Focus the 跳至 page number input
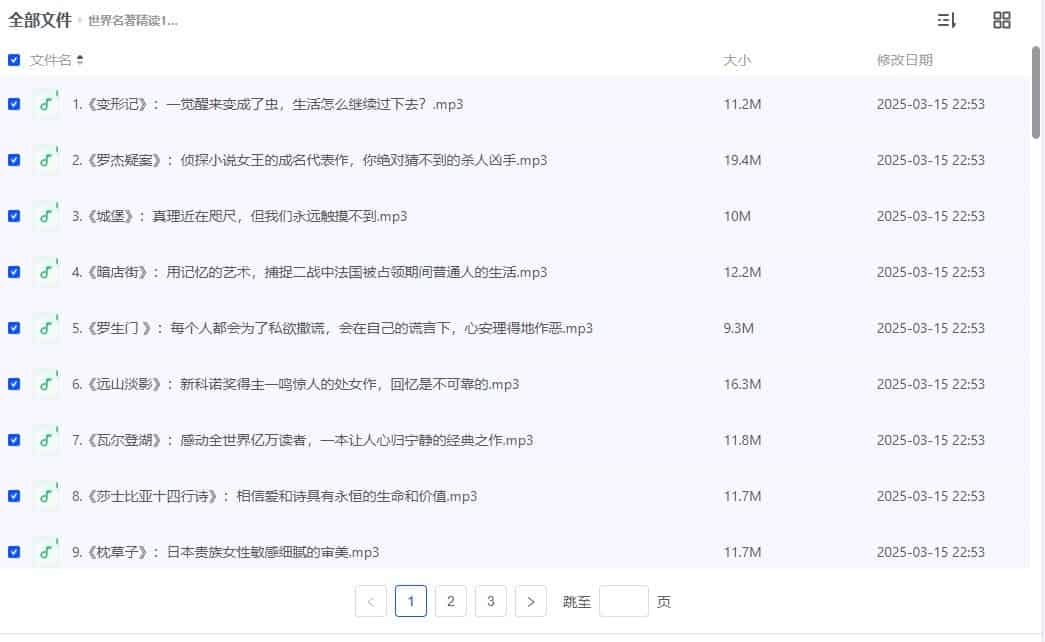 coord(623,601)
